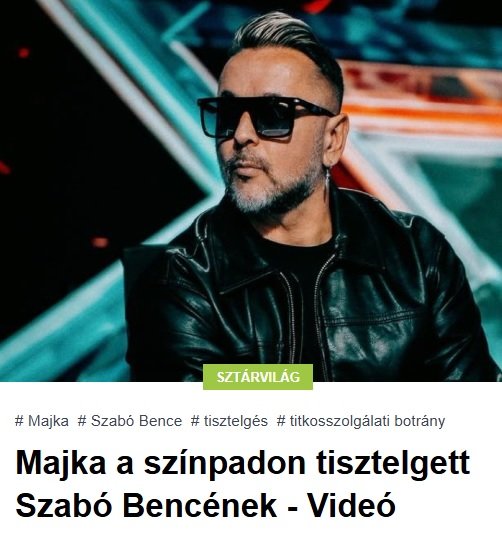Click the word Videó in the headline
The height and width of the screenshot is (541, 502).
(351, 506)
